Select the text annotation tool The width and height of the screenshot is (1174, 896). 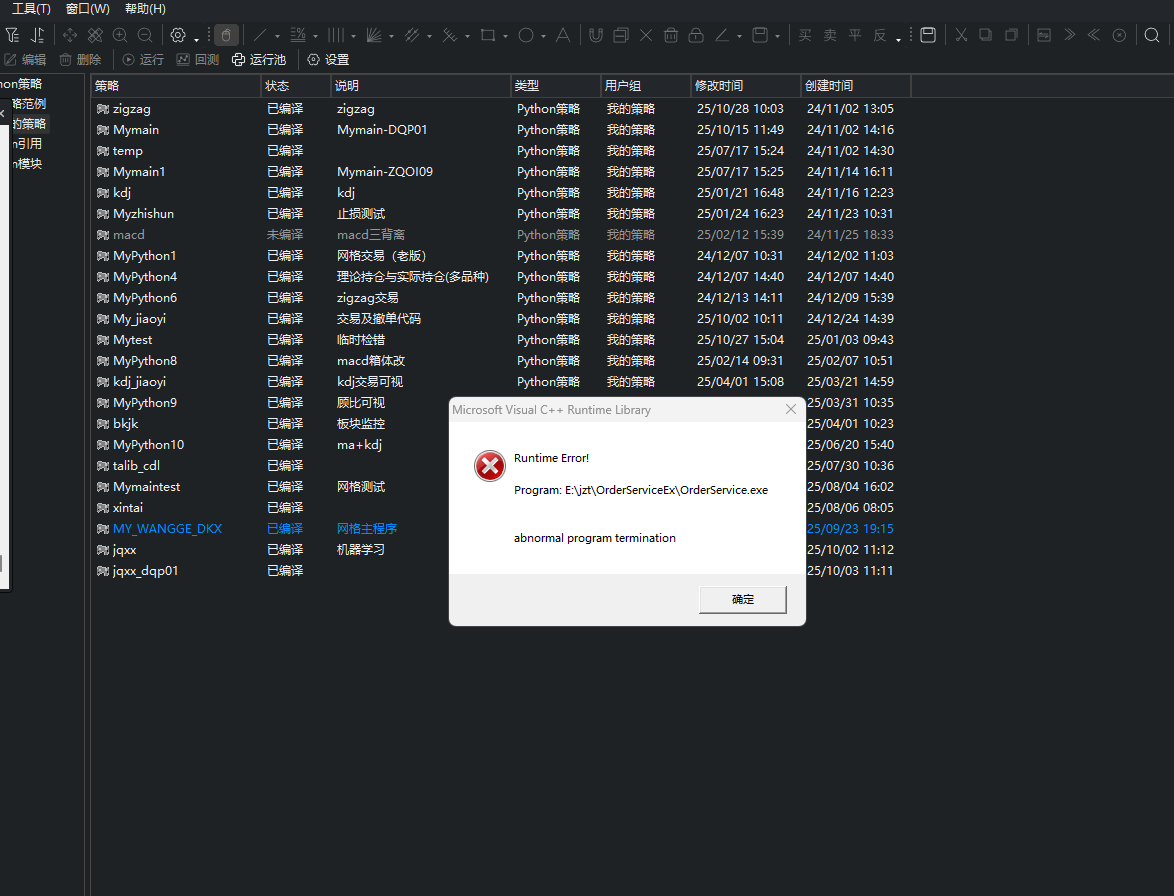pos(563,35)
